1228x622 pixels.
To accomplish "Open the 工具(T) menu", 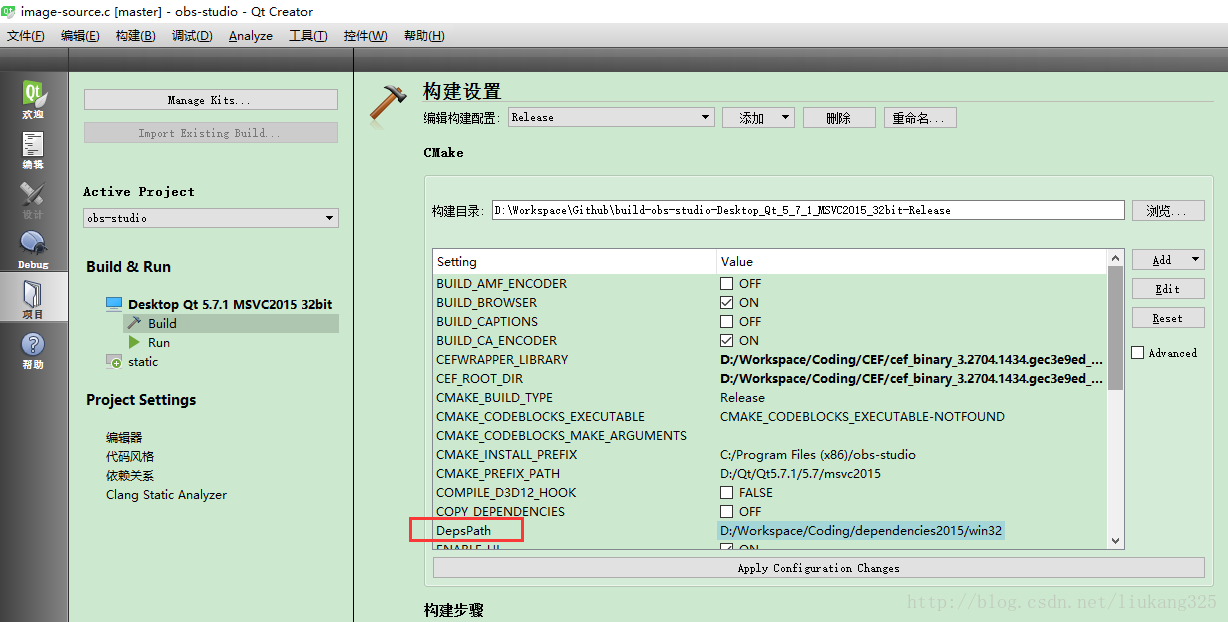I will click(308, 36).
